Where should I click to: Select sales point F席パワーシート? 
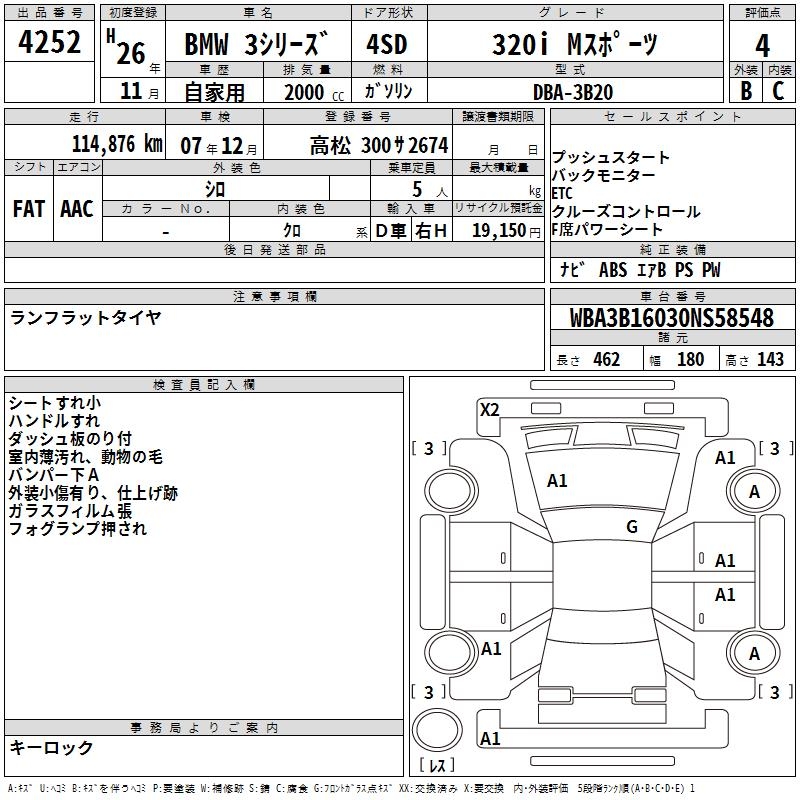[x=607, y=229]
